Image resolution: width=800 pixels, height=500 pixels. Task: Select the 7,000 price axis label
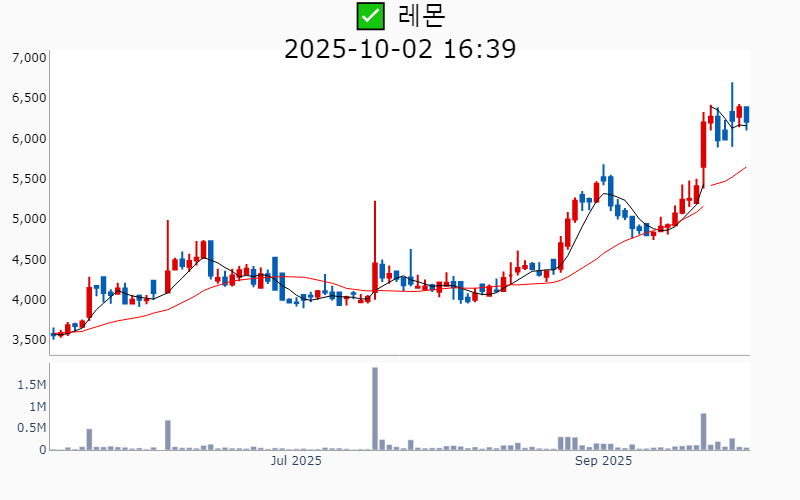click(29, 58)
